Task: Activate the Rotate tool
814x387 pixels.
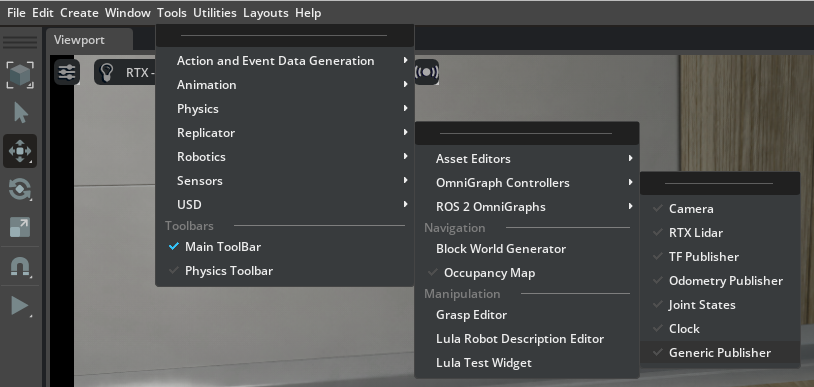Action: pyautogui.click(x=20, y=189)
